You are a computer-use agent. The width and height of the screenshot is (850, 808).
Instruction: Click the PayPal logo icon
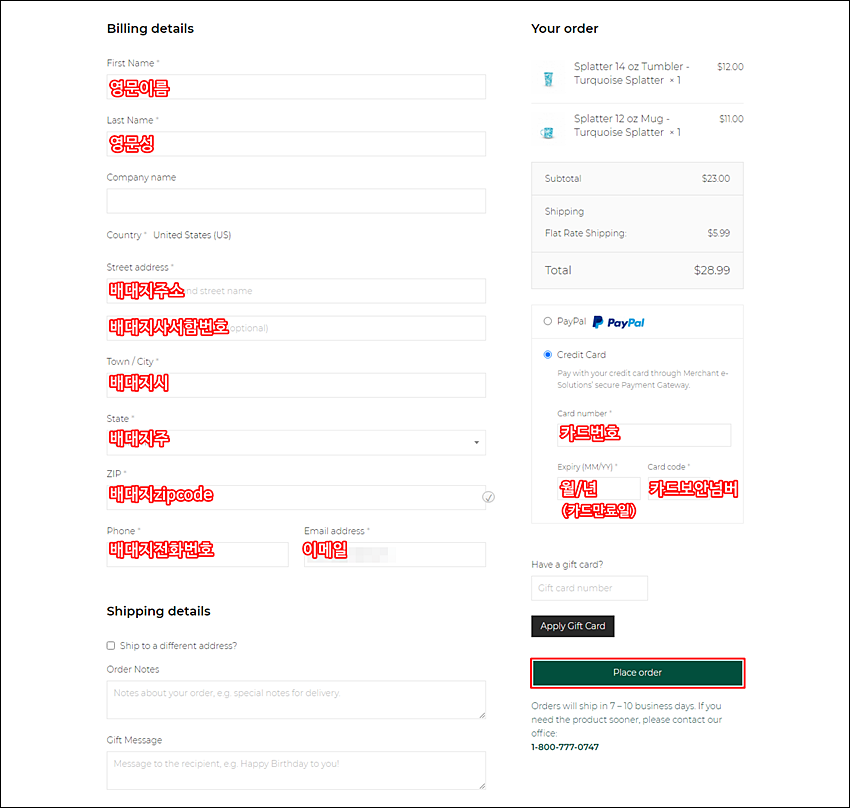tap(618, 322)
